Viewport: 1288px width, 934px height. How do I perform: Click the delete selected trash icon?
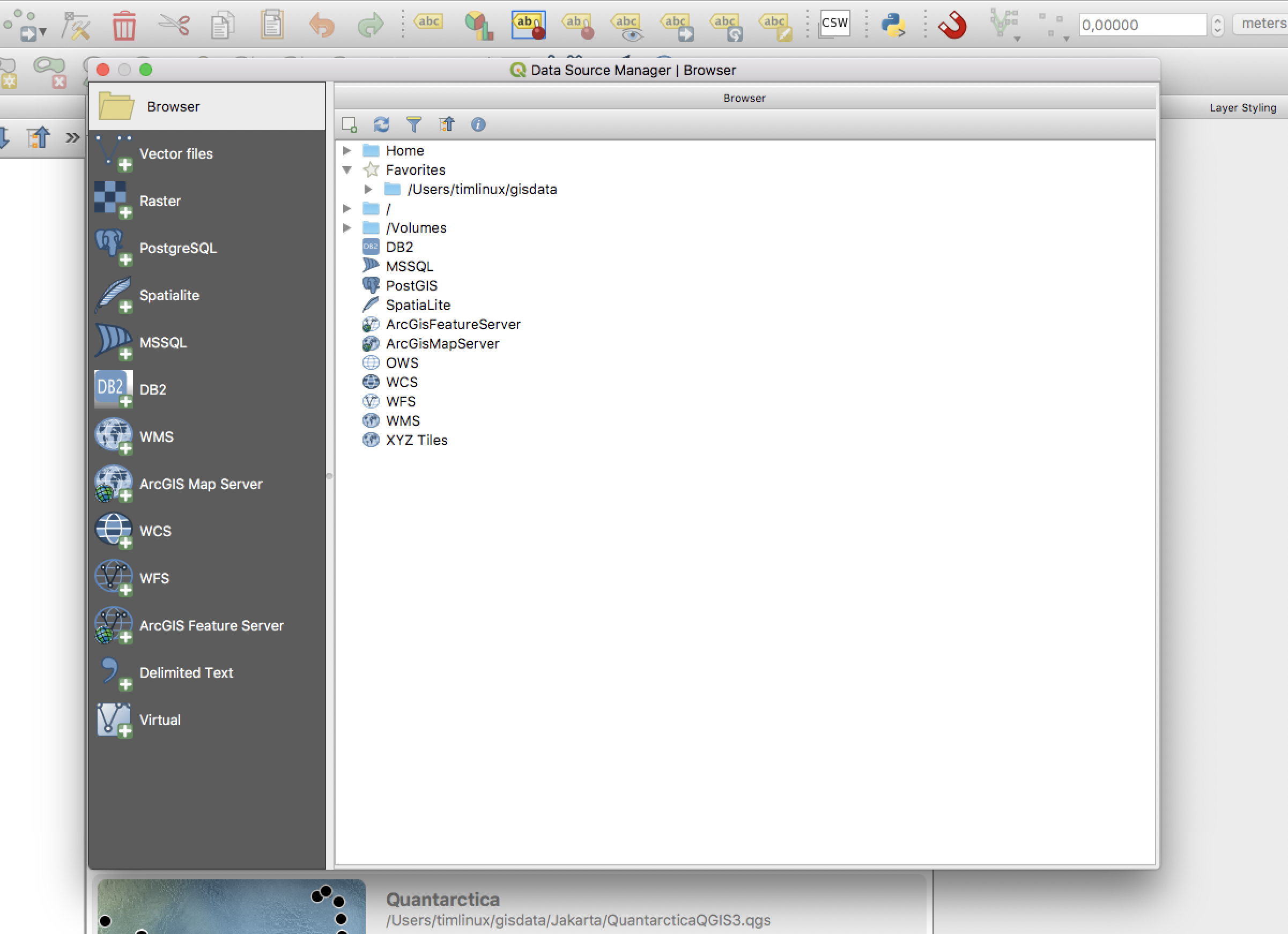click(x=124, y=26)
